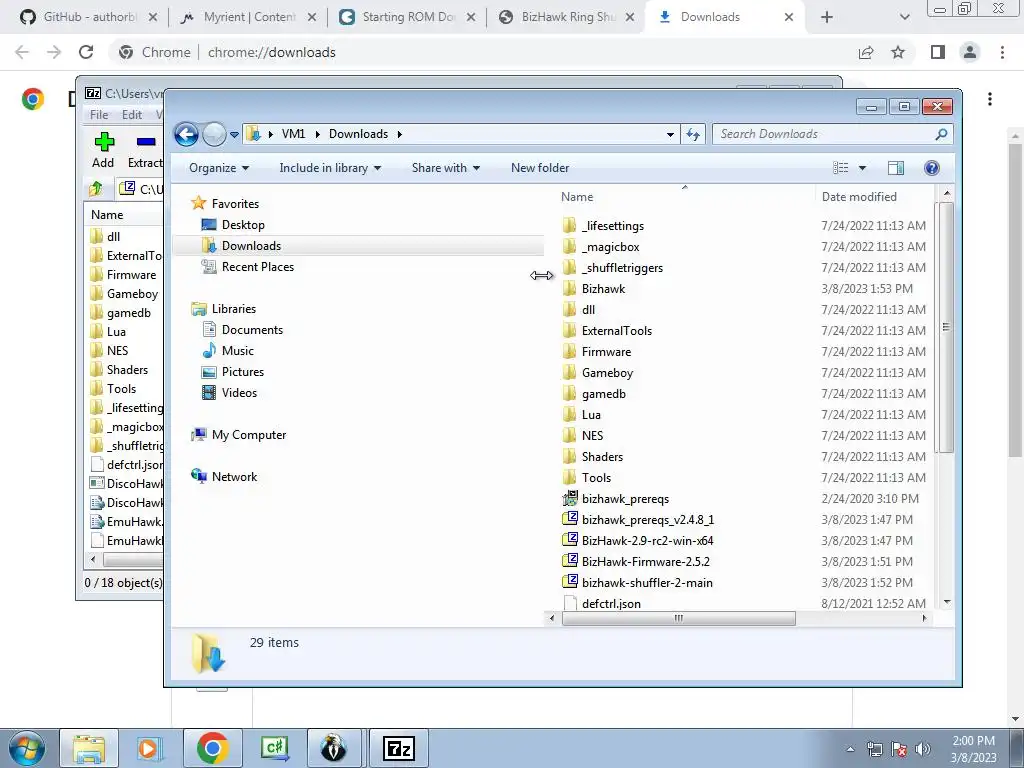Click the volume icon in system tray

coord(923,749)
